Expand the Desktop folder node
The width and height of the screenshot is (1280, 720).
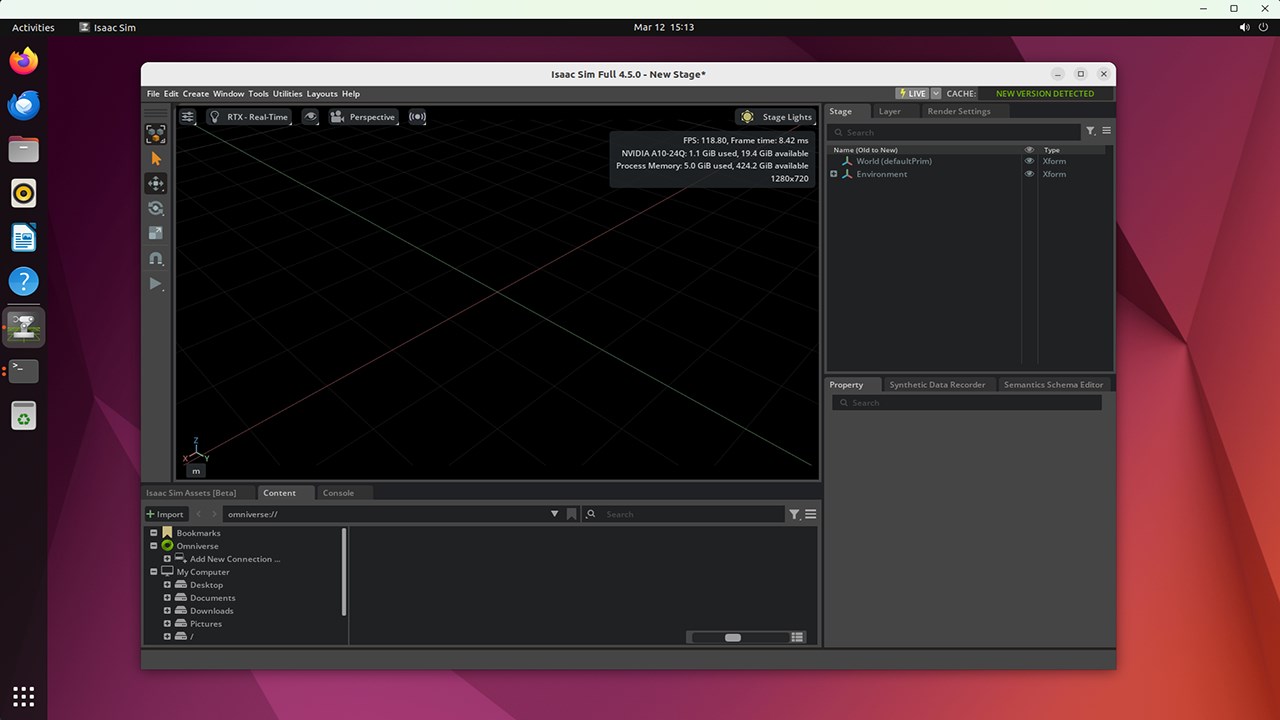[167, 585]
